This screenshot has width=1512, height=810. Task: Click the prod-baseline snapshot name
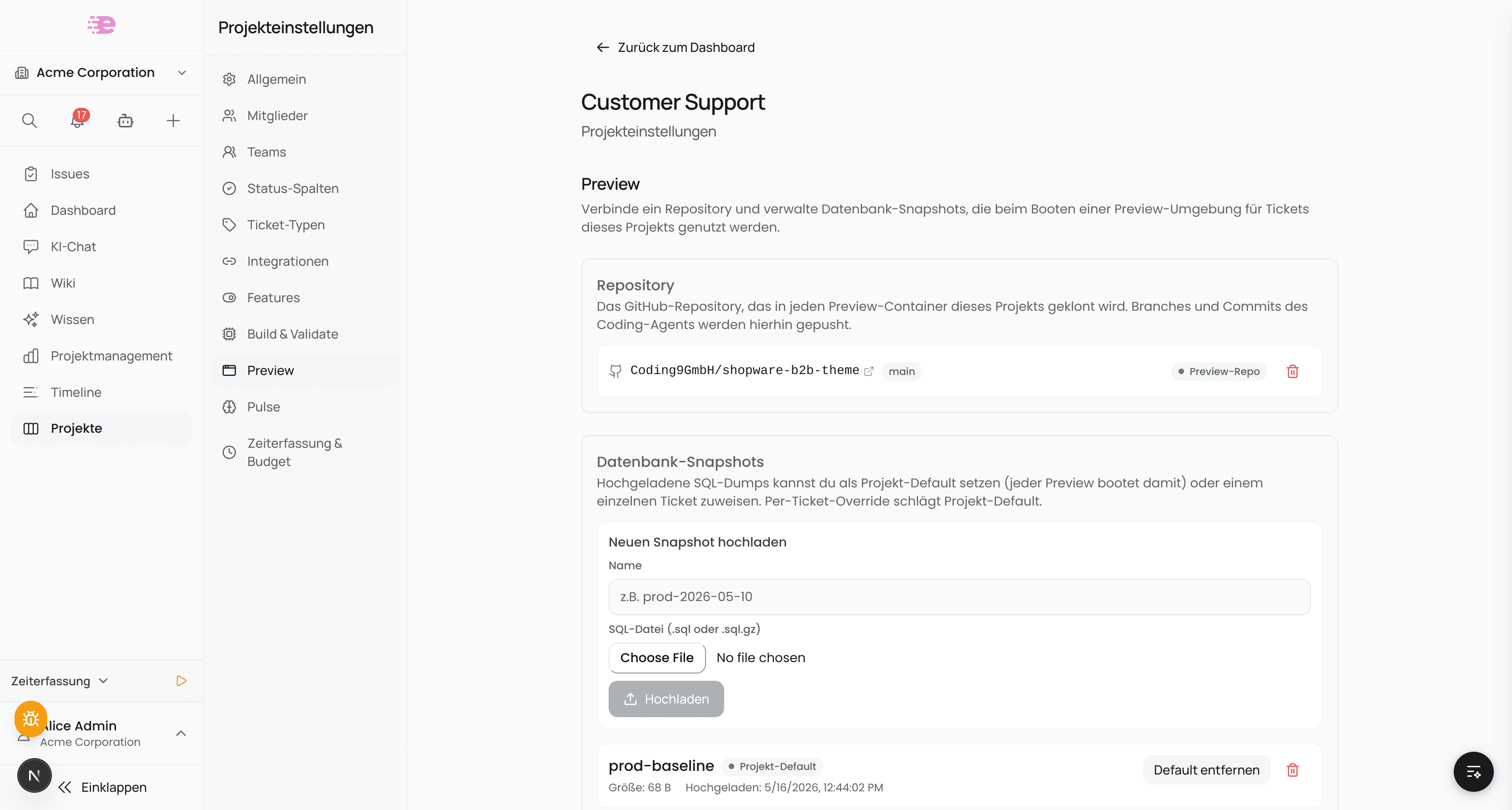(661, 766)
